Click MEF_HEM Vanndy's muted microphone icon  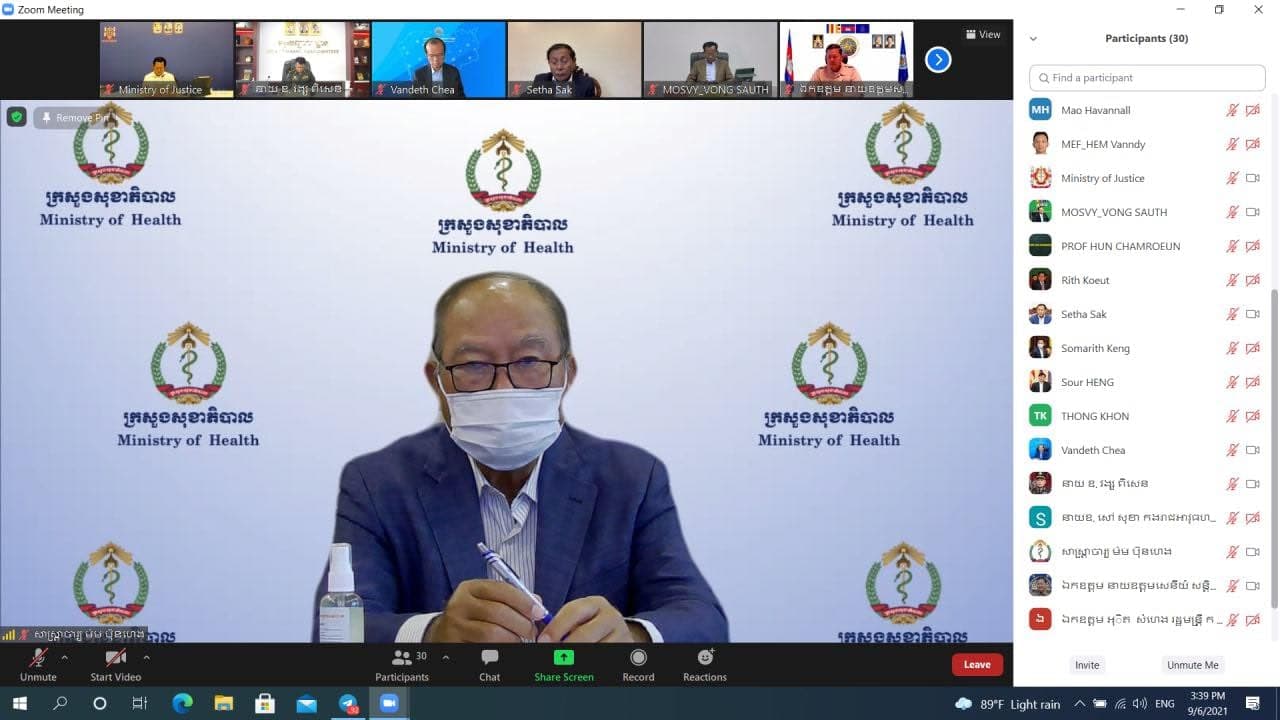[x=1233, y=144]
